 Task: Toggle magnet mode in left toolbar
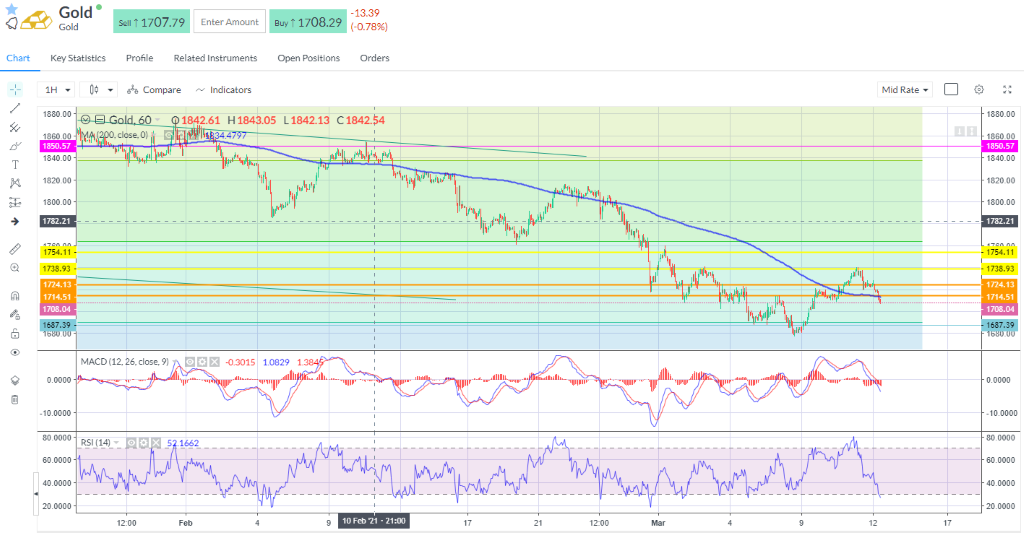(15, 296)
